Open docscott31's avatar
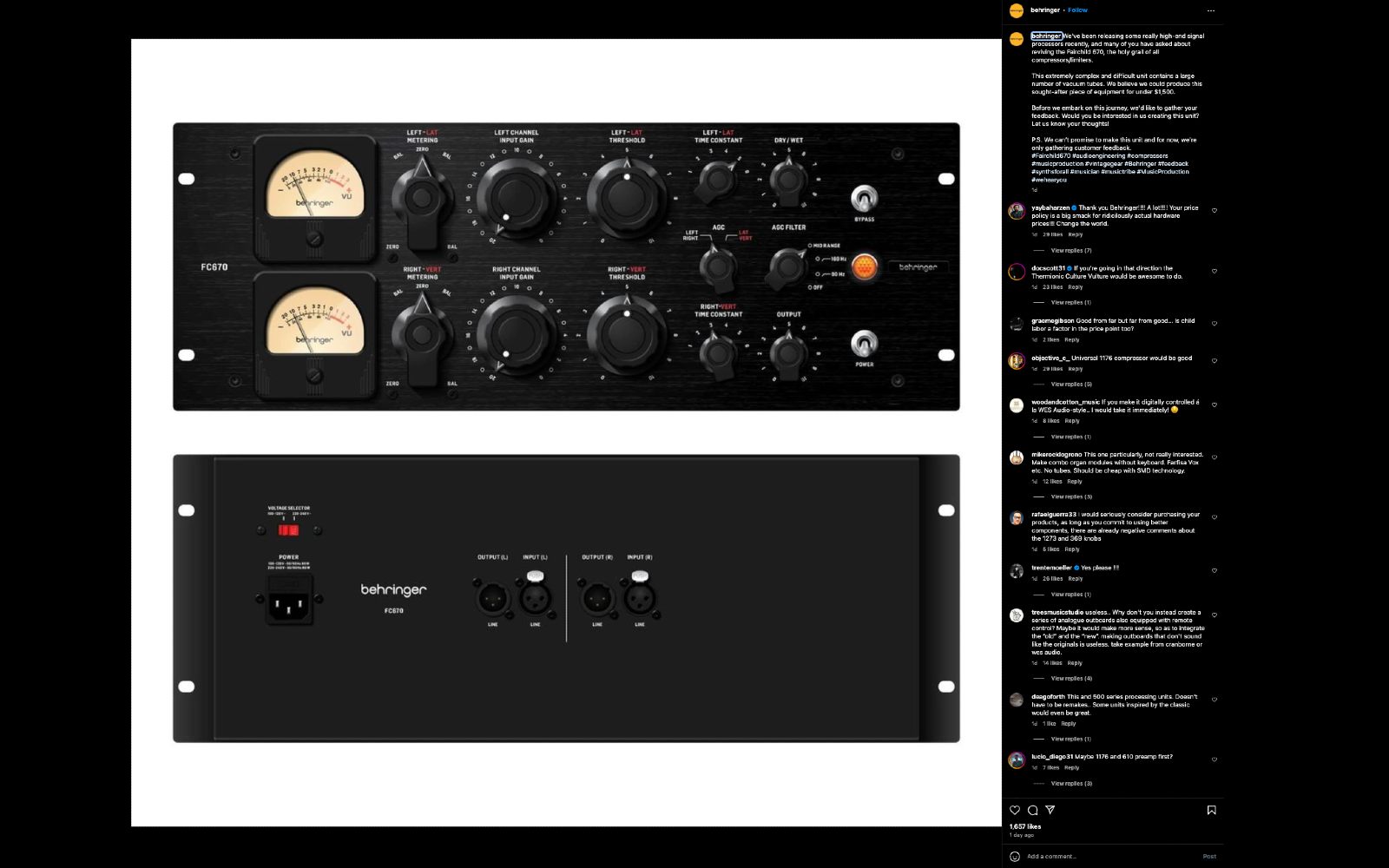The image size is (1389, 868). pyautogui.click(x=1016, y=272)
